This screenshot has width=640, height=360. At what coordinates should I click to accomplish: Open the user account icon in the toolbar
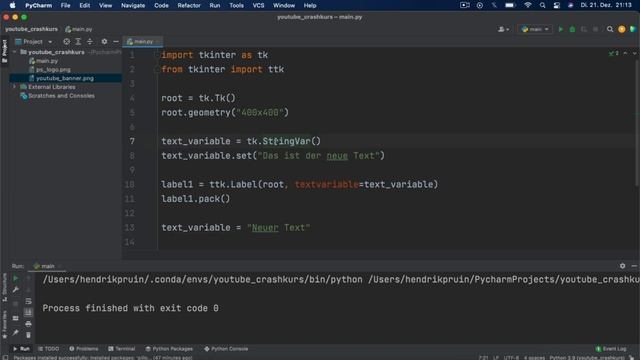tap(503, 29)
